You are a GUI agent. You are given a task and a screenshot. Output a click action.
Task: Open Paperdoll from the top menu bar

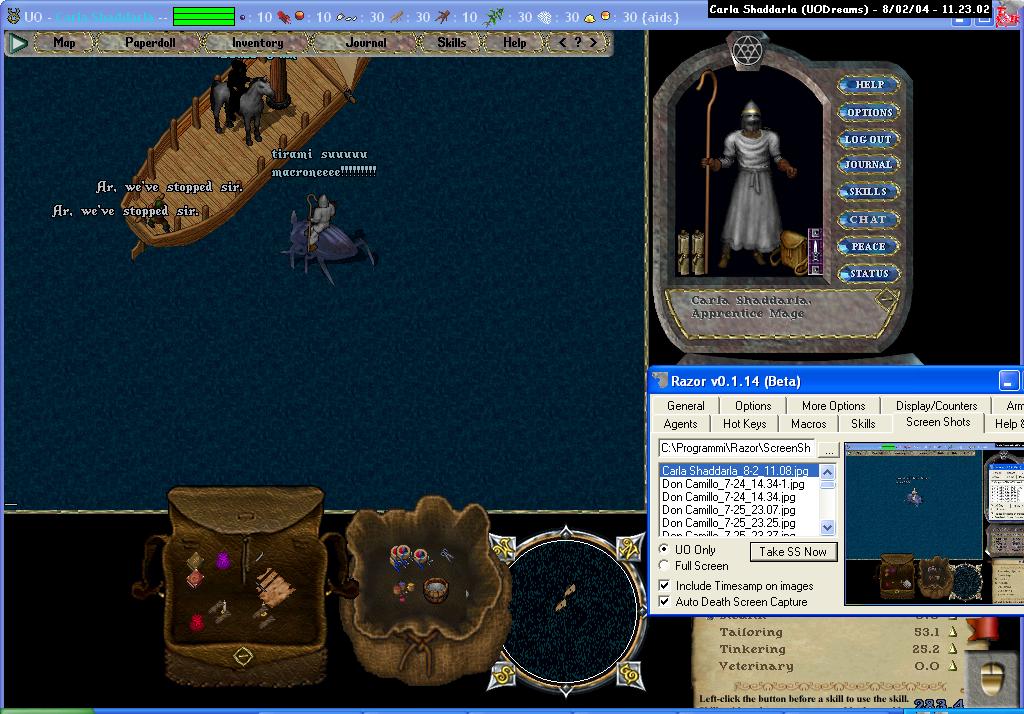pos(150,42)
